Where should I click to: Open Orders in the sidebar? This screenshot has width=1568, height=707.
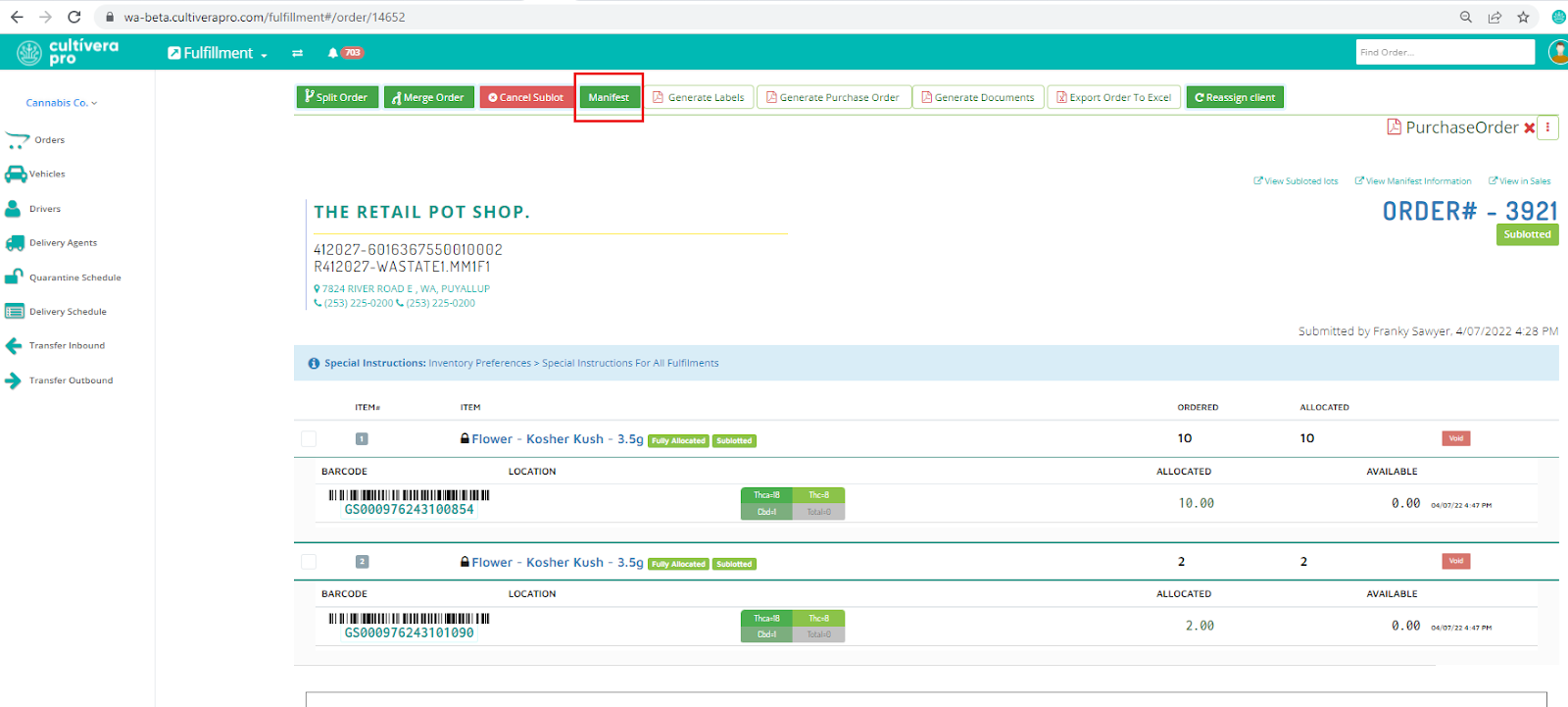pos(50,140)
